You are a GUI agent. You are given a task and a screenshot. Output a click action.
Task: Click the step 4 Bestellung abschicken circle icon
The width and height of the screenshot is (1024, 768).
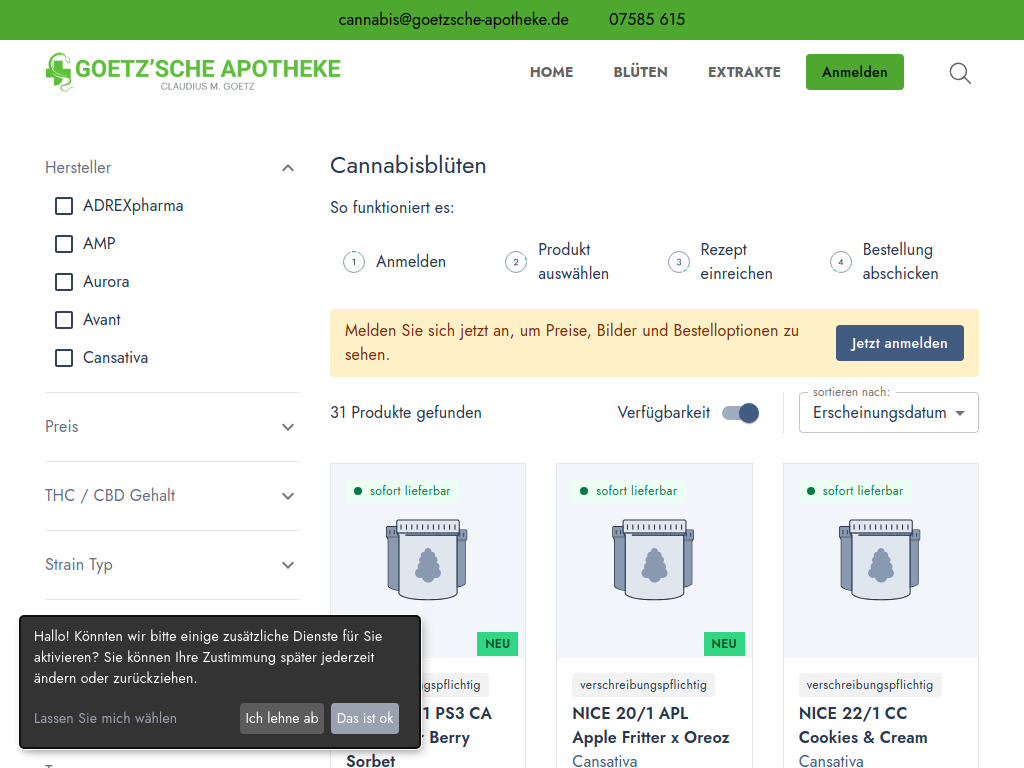841,262
